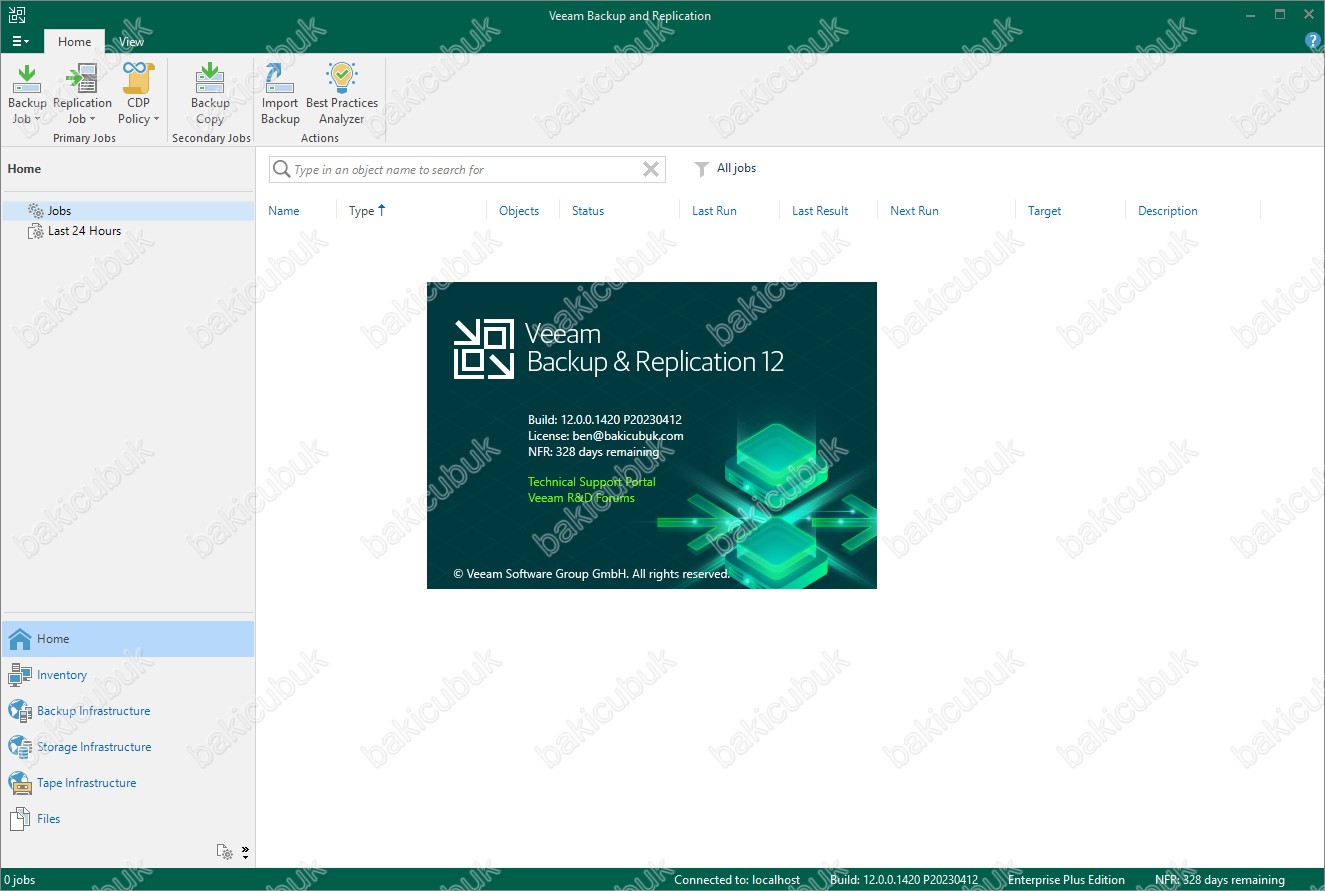
Task: Switch to the View ribbon tab
Action: [131, 42]
